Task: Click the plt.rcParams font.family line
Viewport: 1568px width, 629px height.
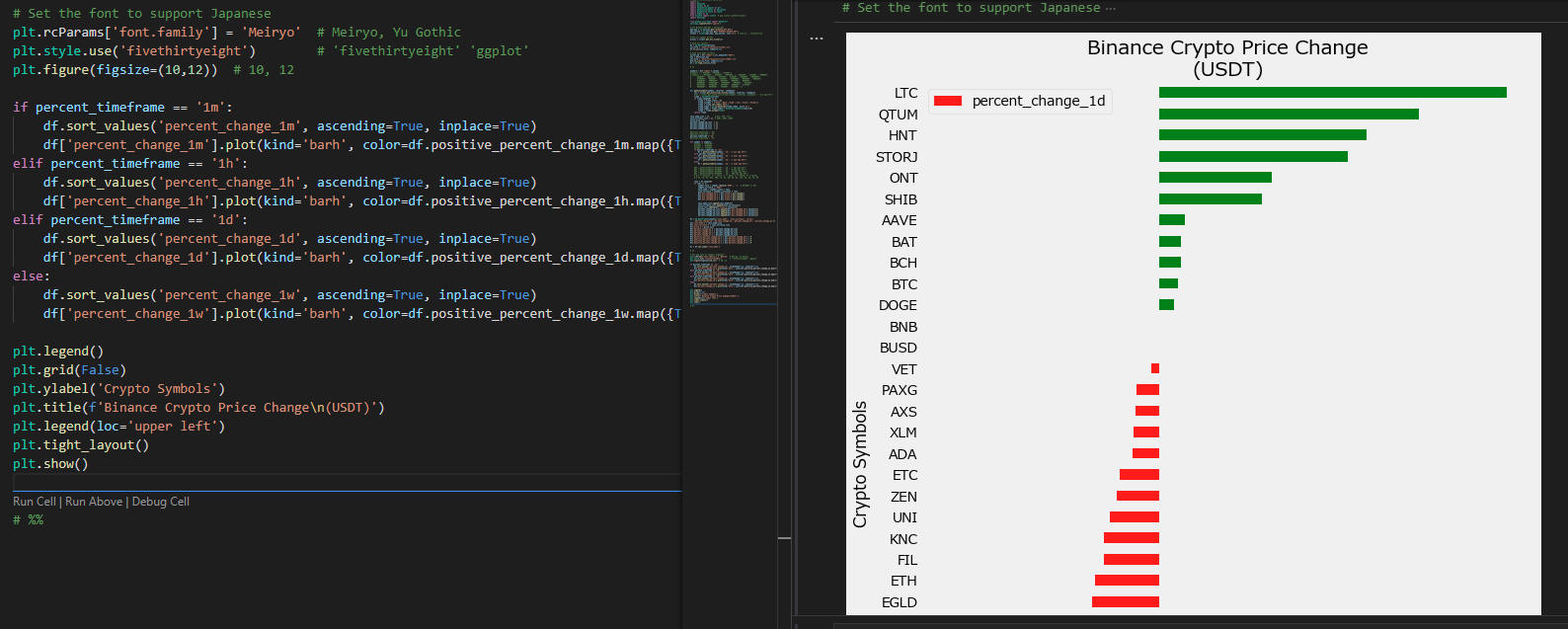Action: pos(157,33)
